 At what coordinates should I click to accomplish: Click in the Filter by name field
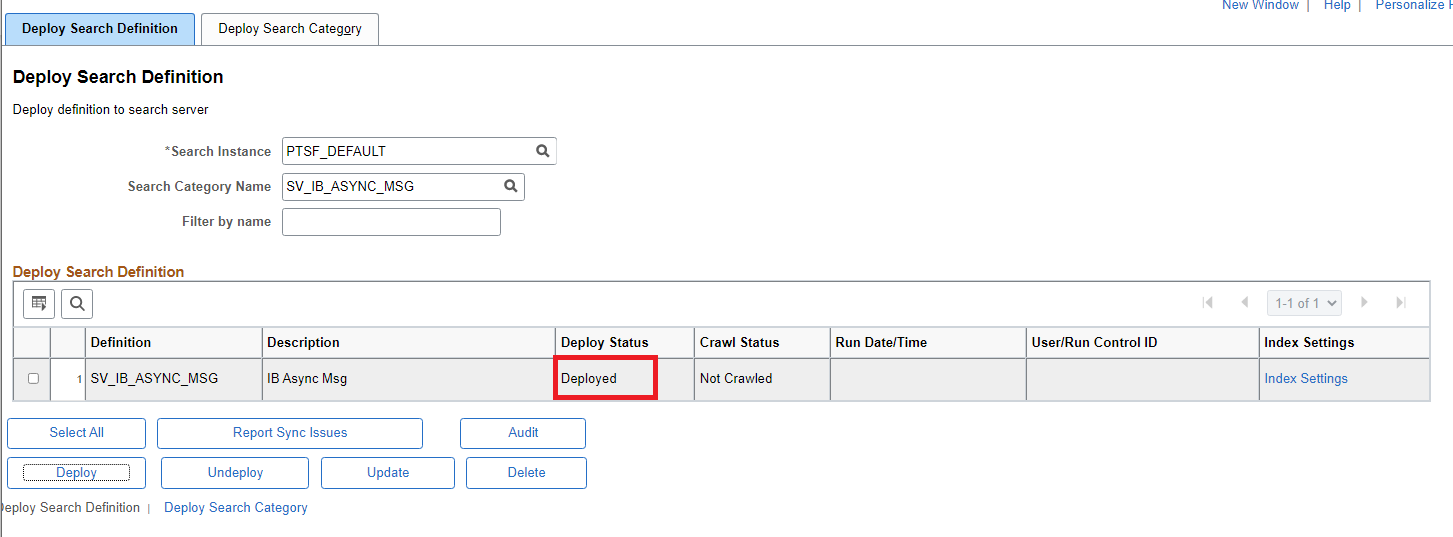[391, 222]
